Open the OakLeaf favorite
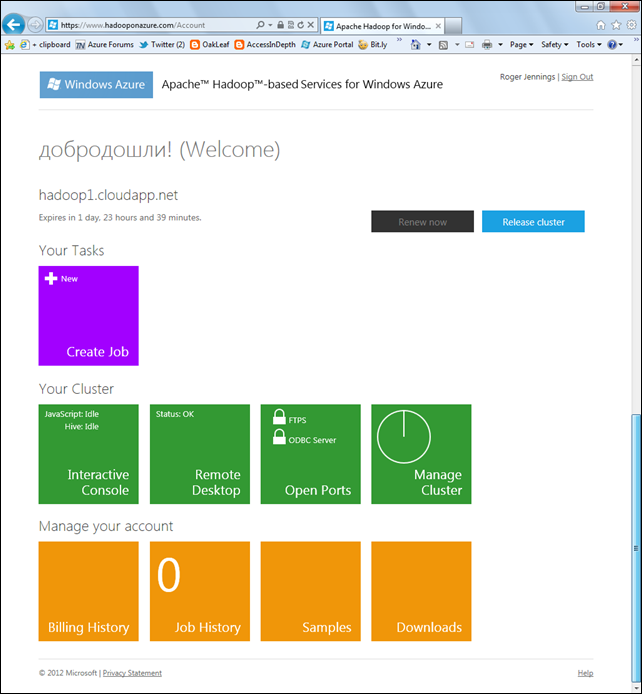 coord(210,44)
